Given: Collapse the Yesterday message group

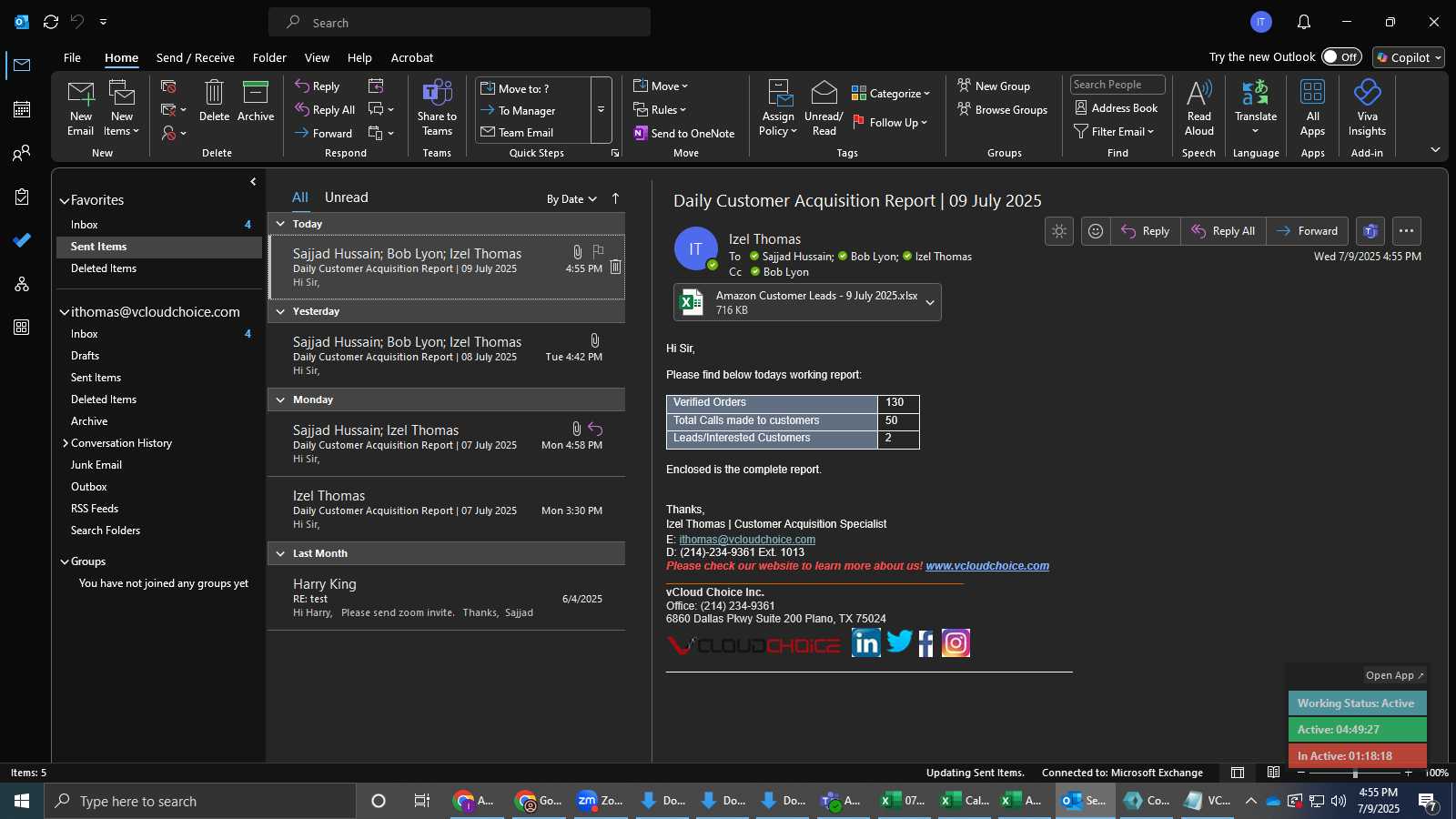Looking at the screenshot, I should click(x=280, y=311).
